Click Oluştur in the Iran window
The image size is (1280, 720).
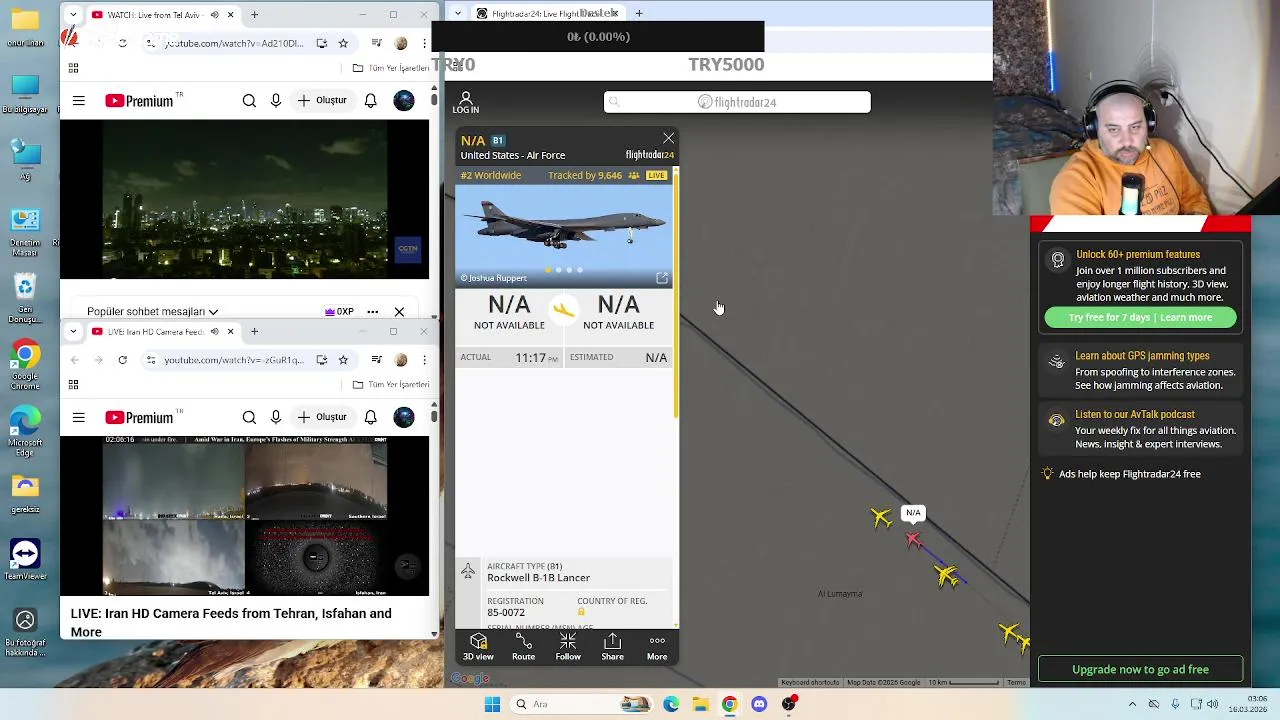point(322,417)
